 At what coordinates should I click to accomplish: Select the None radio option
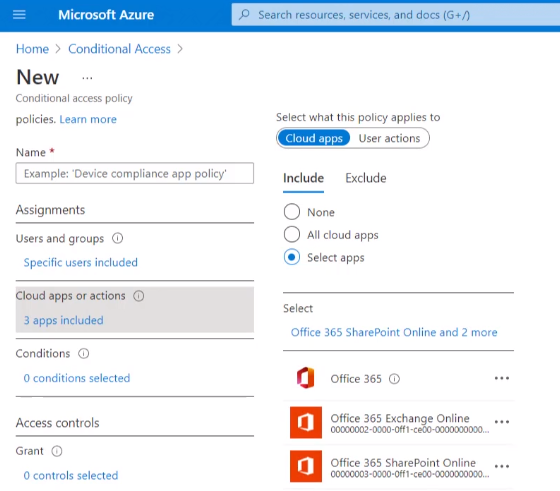(292, 211)
